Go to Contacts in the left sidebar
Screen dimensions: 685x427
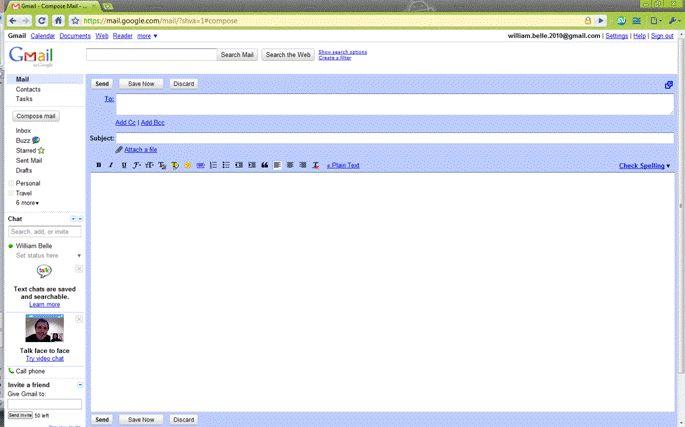[28, 89]
